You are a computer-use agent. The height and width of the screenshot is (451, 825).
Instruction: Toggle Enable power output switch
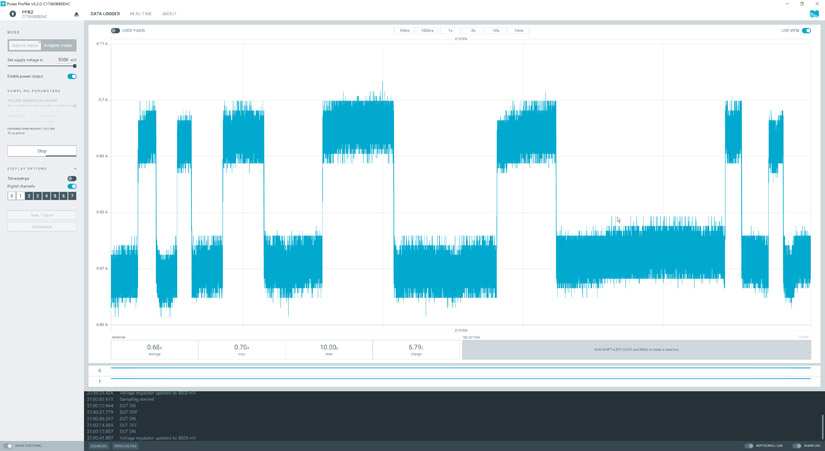(x=72, y=76)
